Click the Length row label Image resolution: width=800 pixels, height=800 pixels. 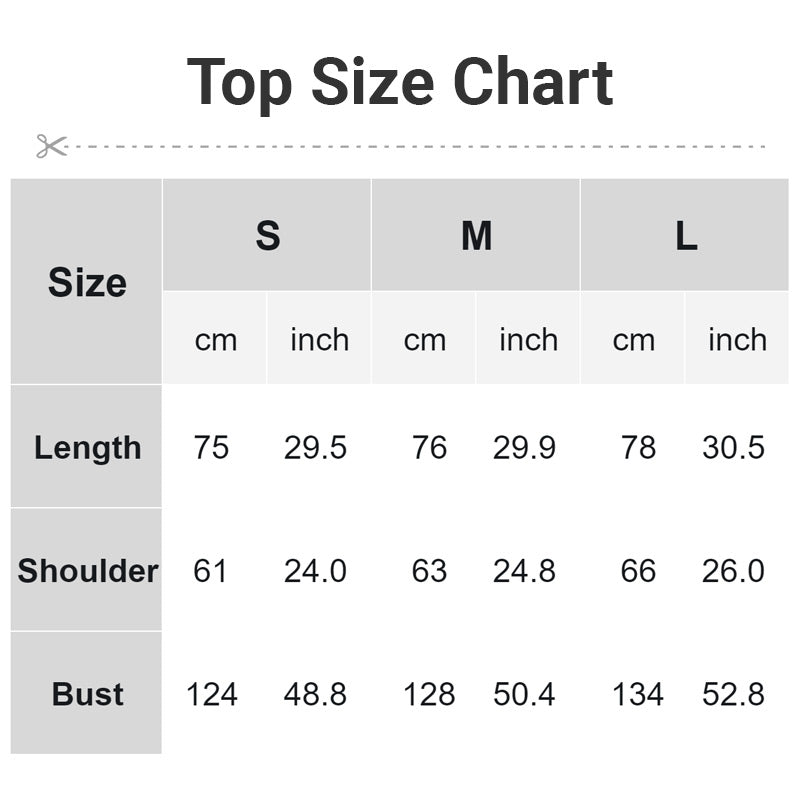click(x=86, y=446)
